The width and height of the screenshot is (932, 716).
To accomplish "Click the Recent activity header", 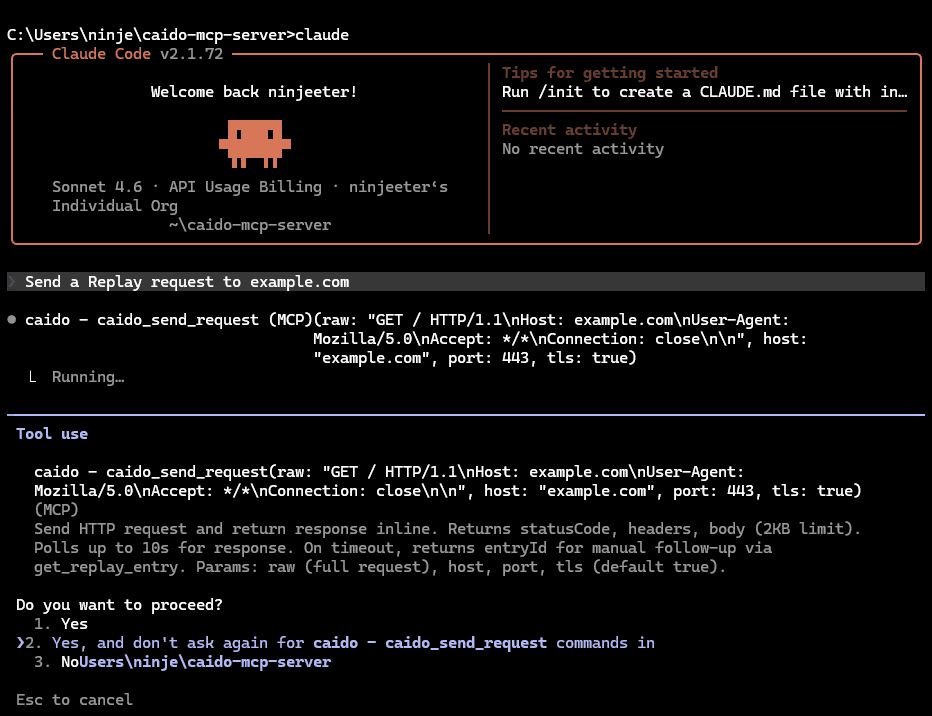I will click(x=568, y=129).
